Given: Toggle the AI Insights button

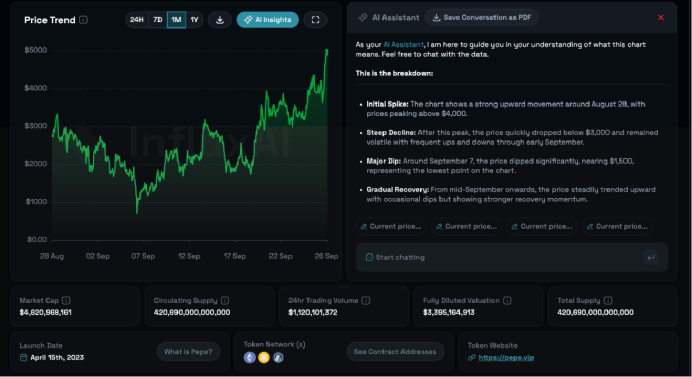Looking at the screenshot, I should tap(267, 20).
